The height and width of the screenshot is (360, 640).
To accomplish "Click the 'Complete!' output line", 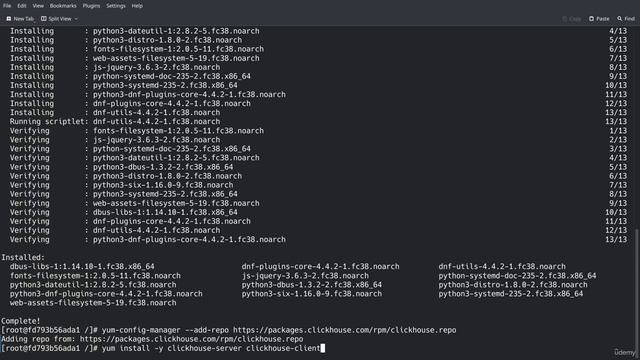I will click(21, 321).
